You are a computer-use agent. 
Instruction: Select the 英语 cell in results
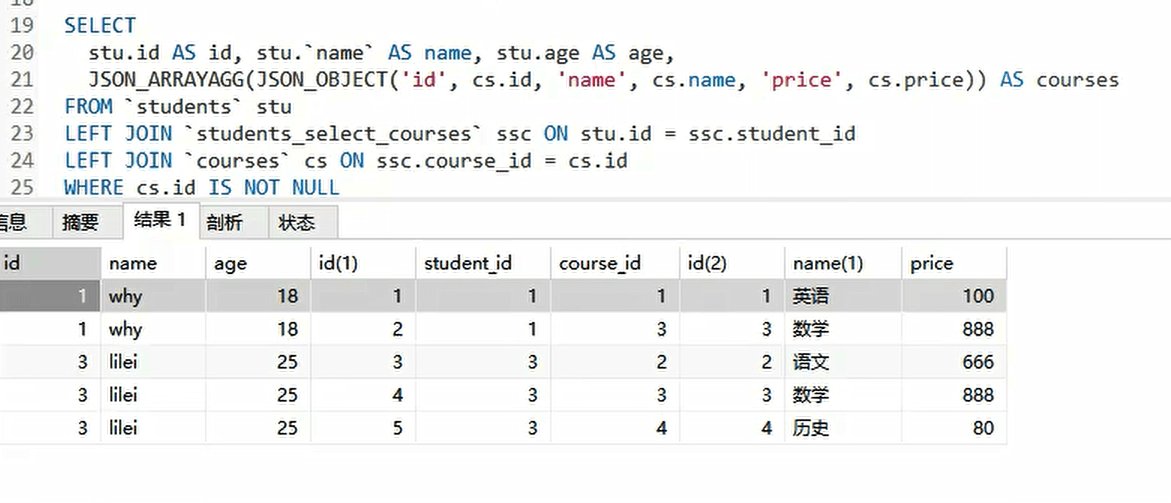click(811, 296)
